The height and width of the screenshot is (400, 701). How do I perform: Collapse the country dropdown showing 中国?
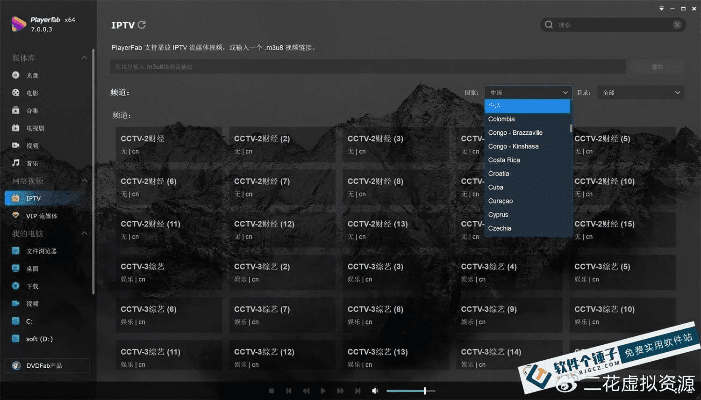tap(528, 92)
